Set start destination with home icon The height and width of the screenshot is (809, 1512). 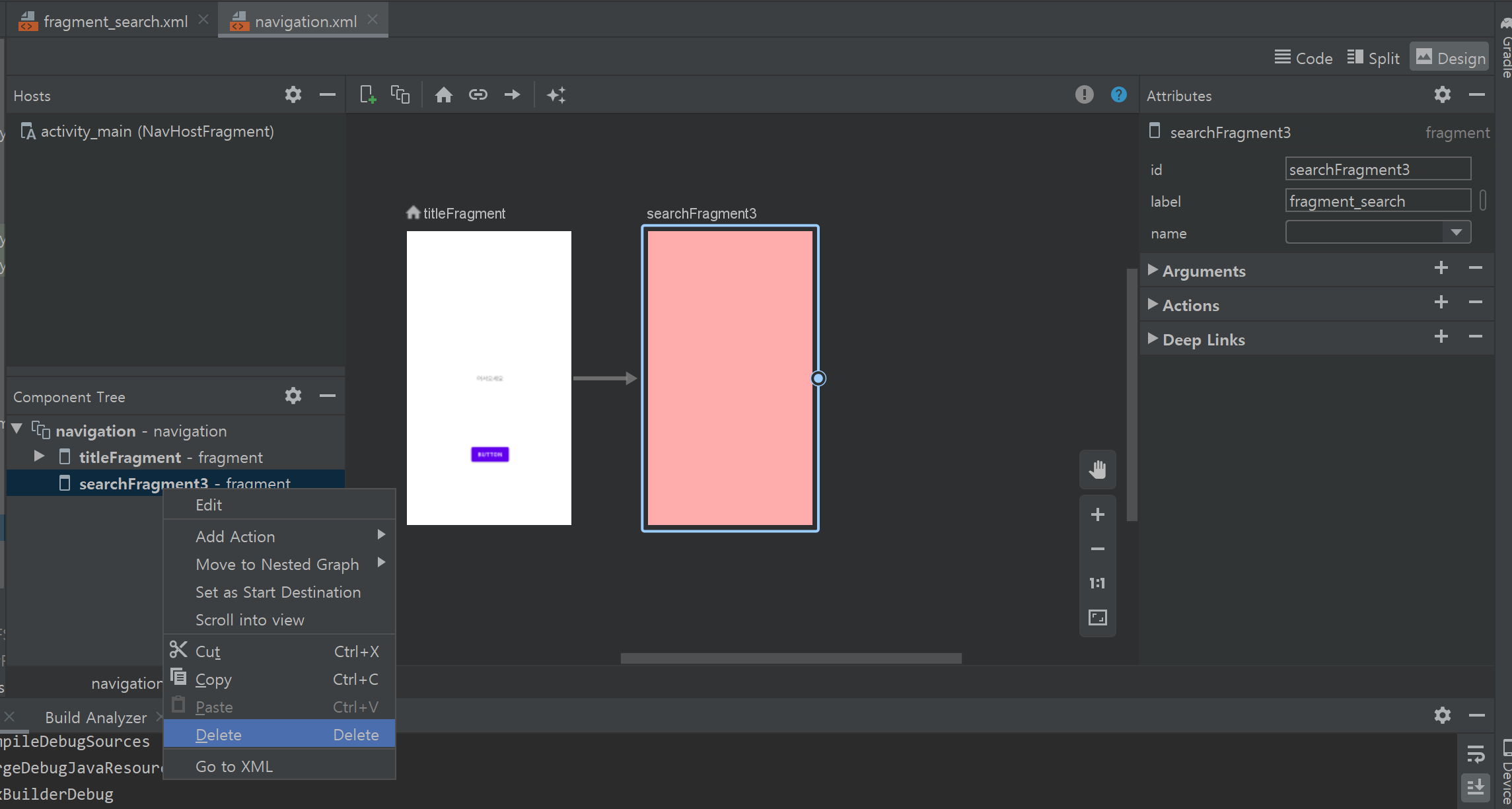pos(444,95)
